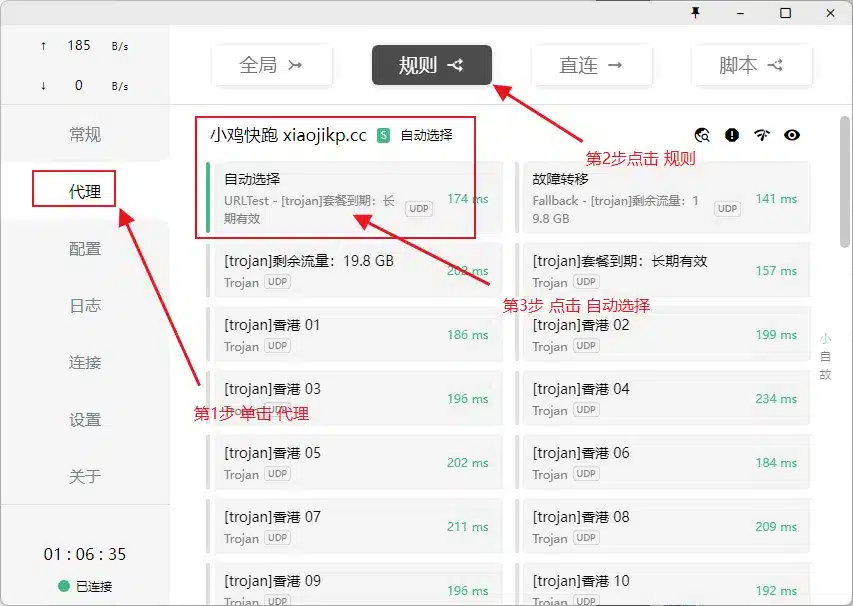Choose the [trojan]香港 05 node
The width and height of the screenshot is (853, 606).
[354, 462]
